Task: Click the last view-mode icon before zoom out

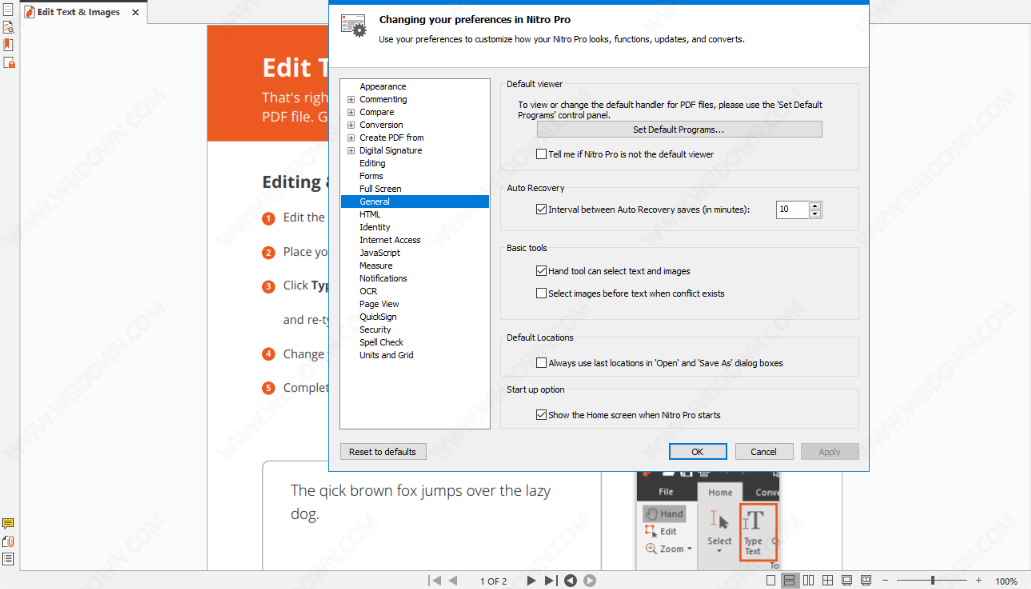Action: click(x=866, y=580)
